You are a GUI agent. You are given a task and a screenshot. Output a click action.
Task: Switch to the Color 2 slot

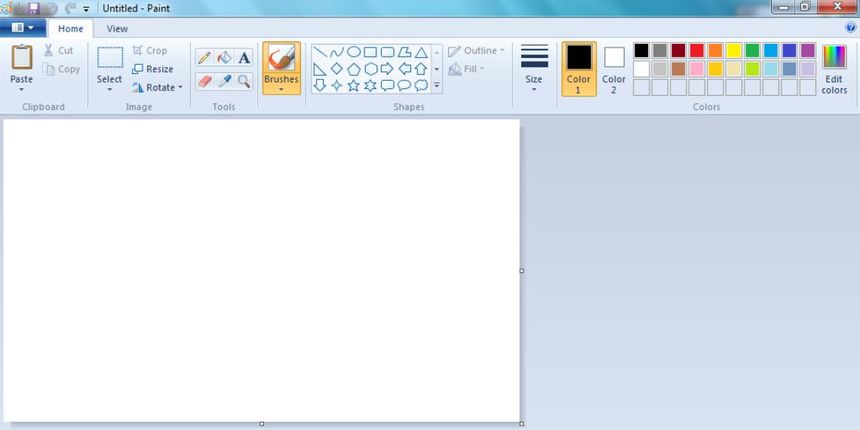pos(614,68)
